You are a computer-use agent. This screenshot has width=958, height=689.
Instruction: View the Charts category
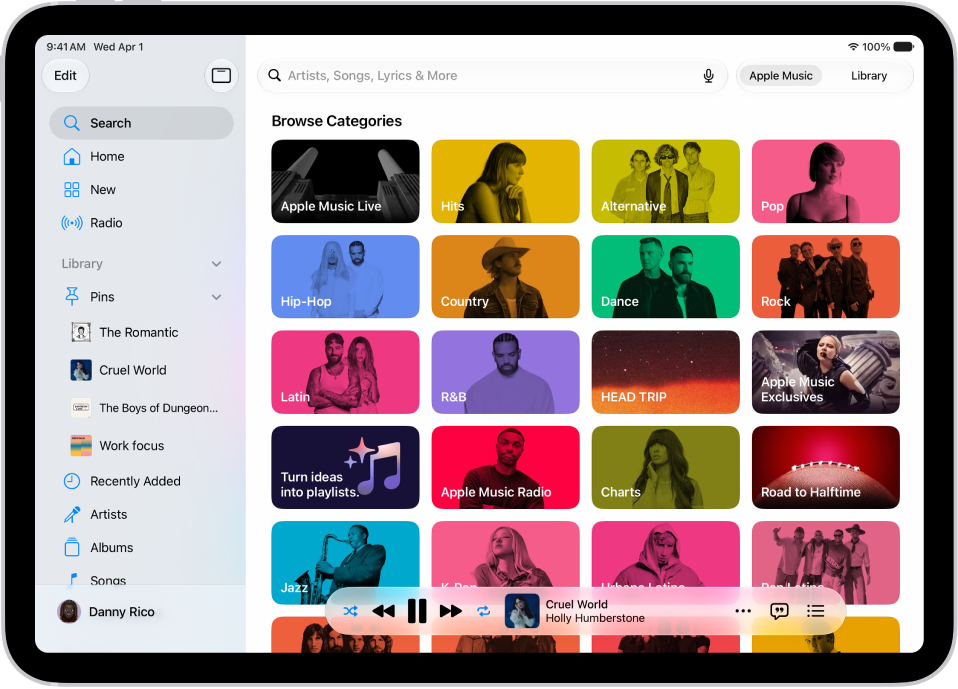(x=665, y=467)
